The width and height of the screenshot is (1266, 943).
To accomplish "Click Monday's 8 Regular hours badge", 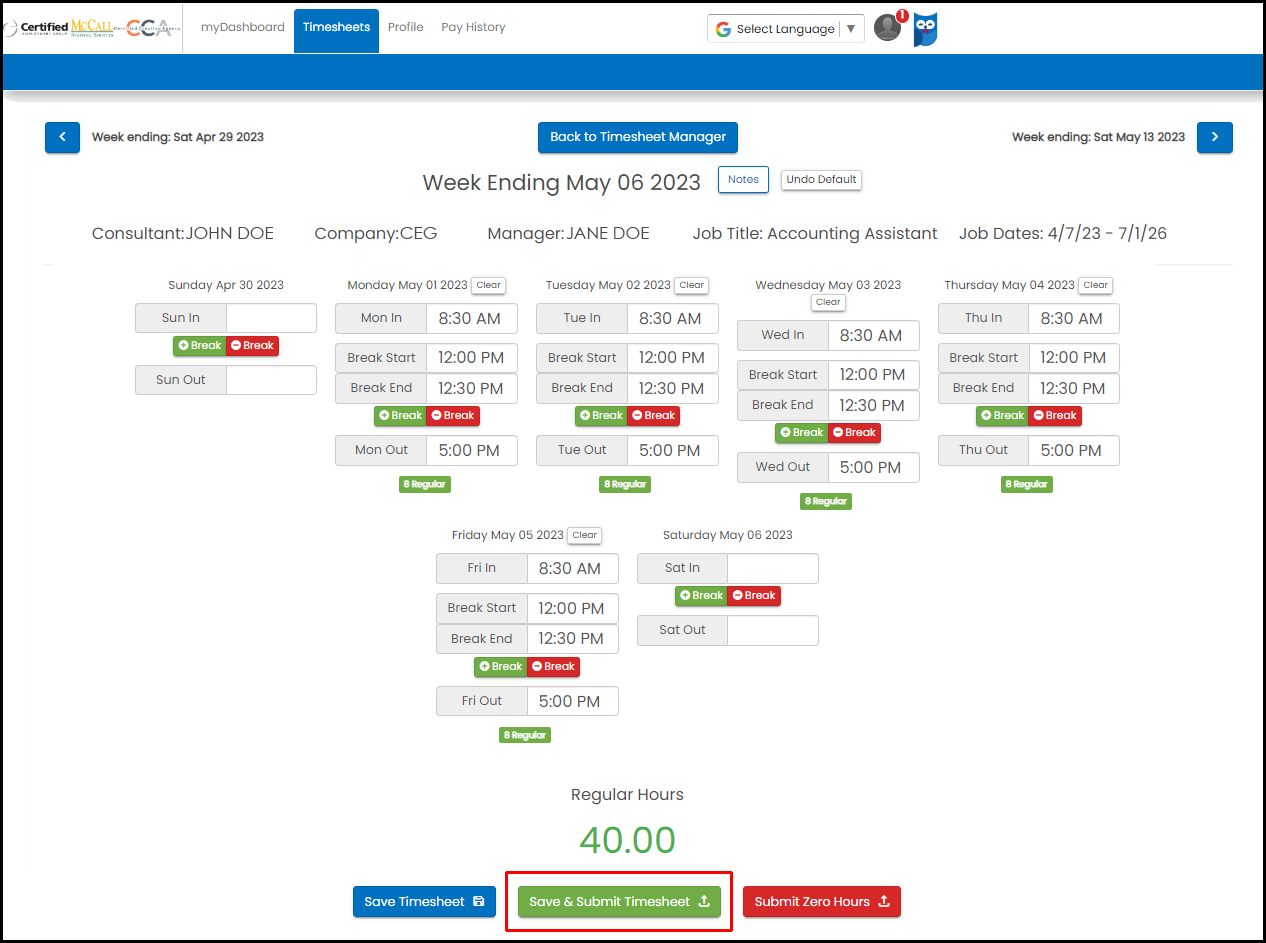I will coord(425,484).
